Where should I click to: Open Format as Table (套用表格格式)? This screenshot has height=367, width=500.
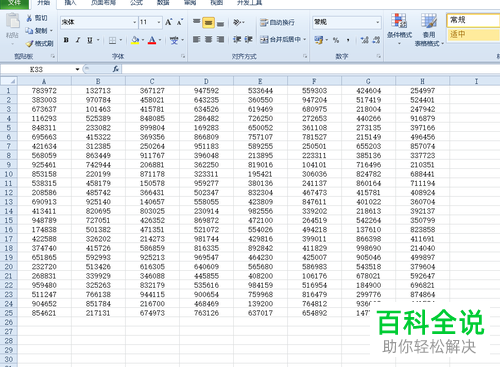pos(429,29)
